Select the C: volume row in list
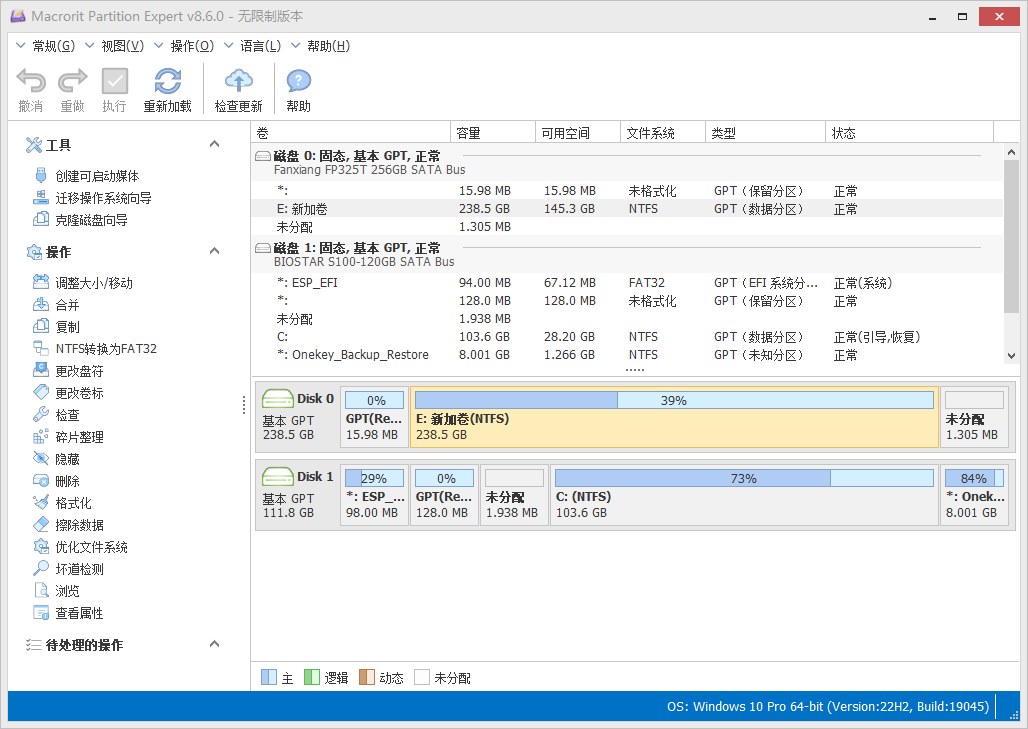 [x=627, y=336]
